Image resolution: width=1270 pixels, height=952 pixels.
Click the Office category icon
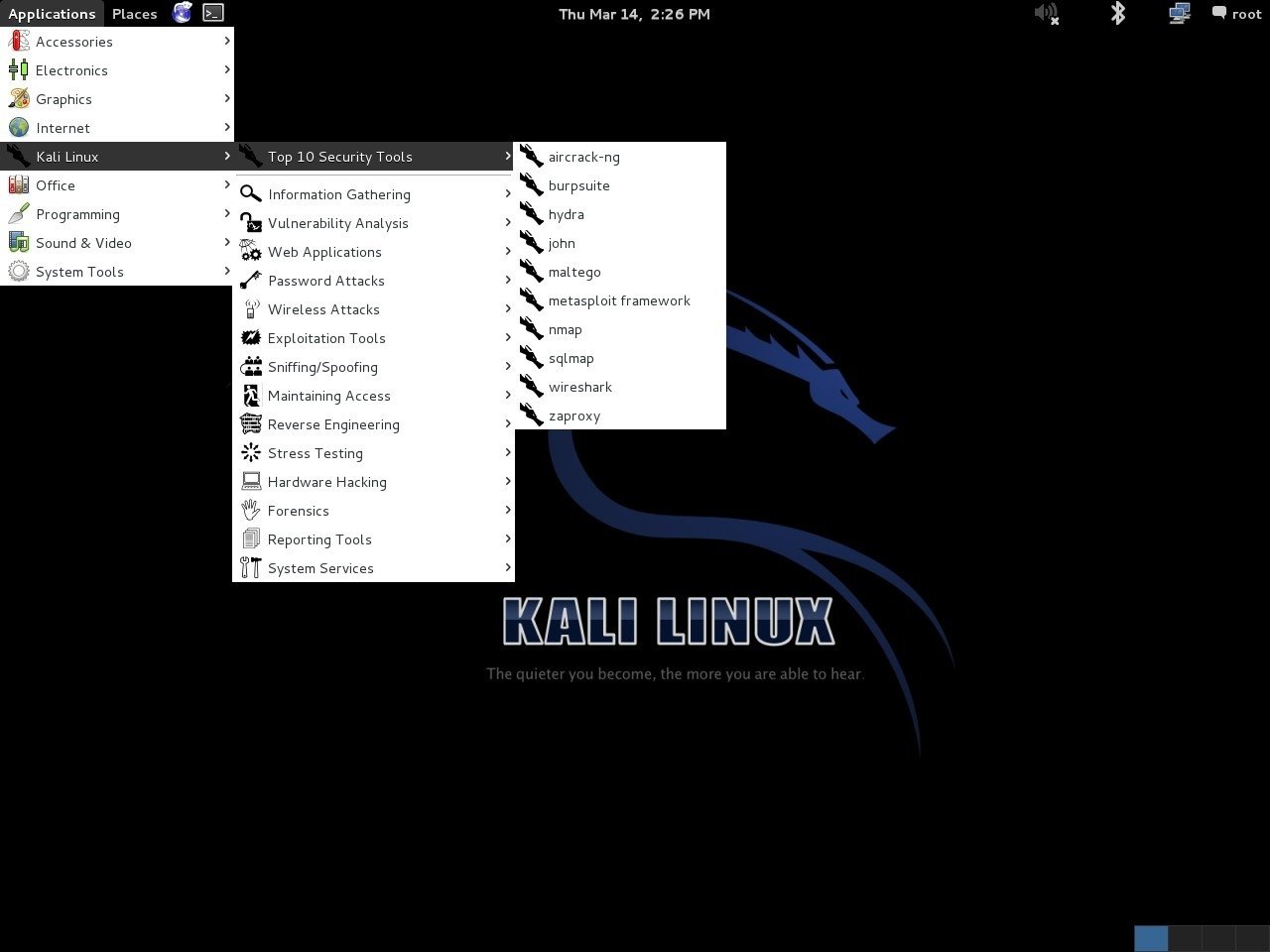point(19,185)
